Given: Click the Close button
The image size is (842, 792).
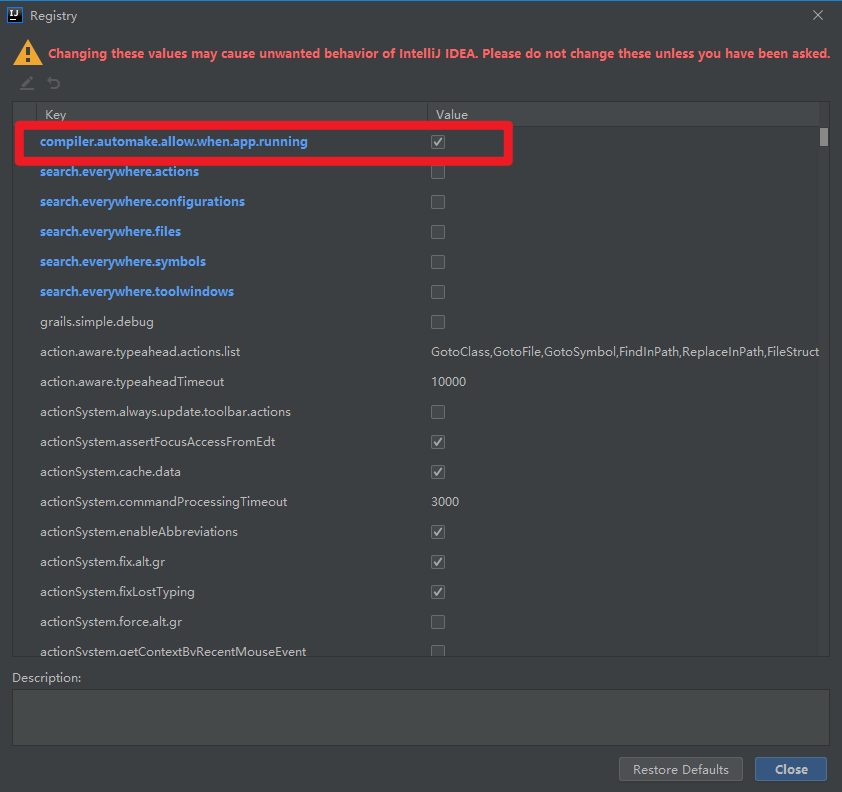Looking at the screenshot, I should pos(791,769).
